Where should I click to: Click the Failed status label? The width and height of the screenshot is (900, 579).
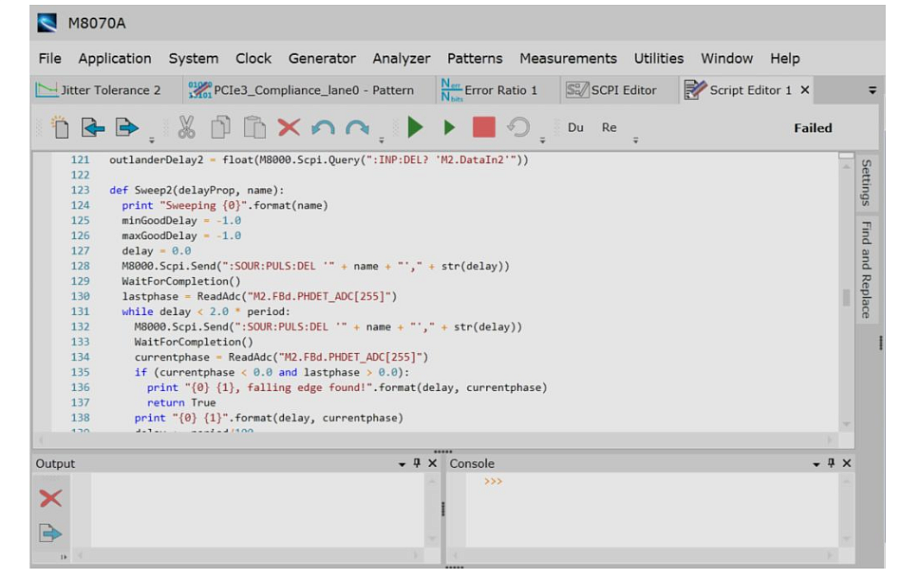pos(813,128)
